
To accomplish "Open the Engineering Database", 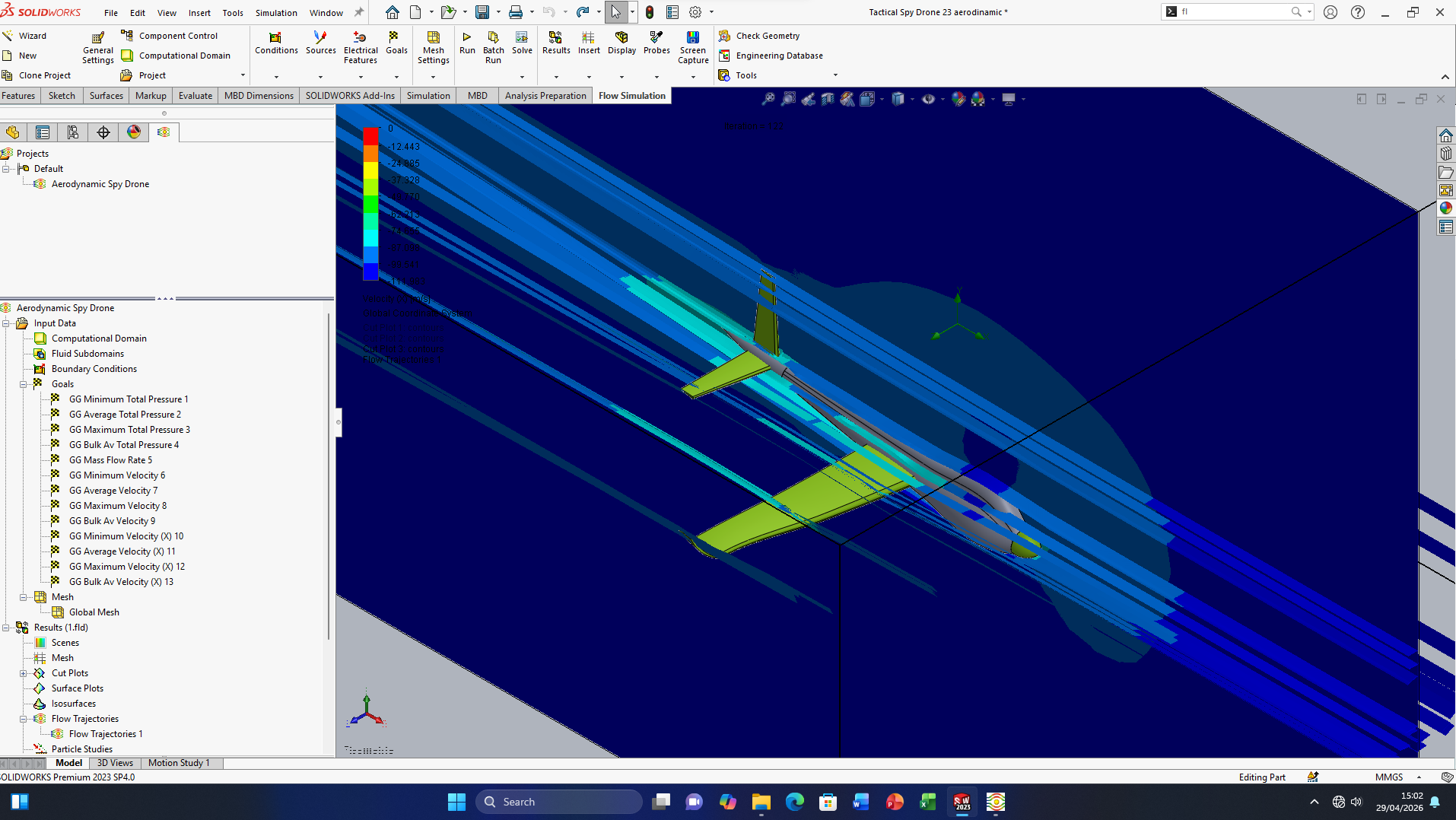I will [770, 56].
